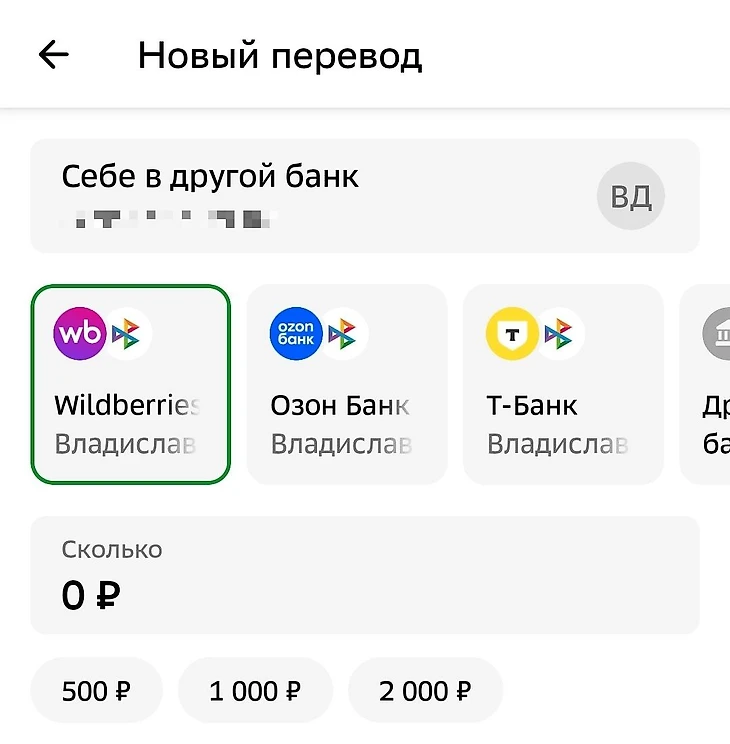
Task: Click the SBP icon beside the Ozon logo
Action: (343, 334)
